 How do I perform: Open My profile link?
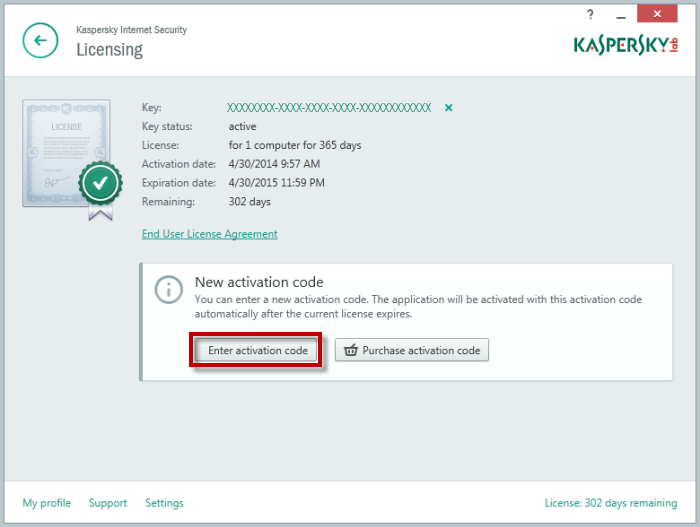click(46, 503)
